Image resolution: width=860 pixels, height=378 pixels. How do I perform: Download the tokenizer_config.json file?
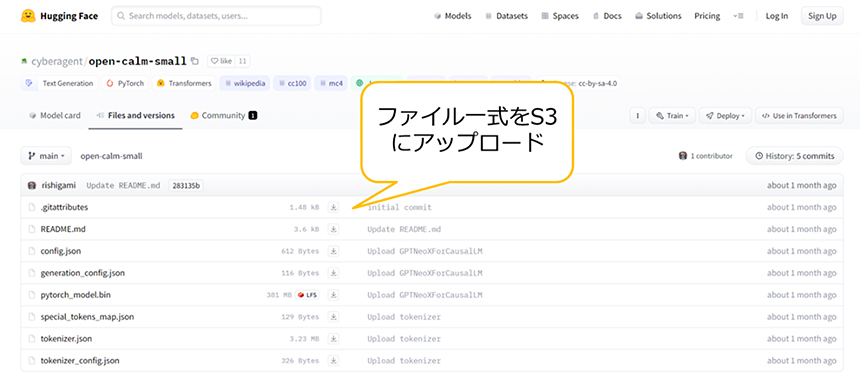(x=333, y=361)
